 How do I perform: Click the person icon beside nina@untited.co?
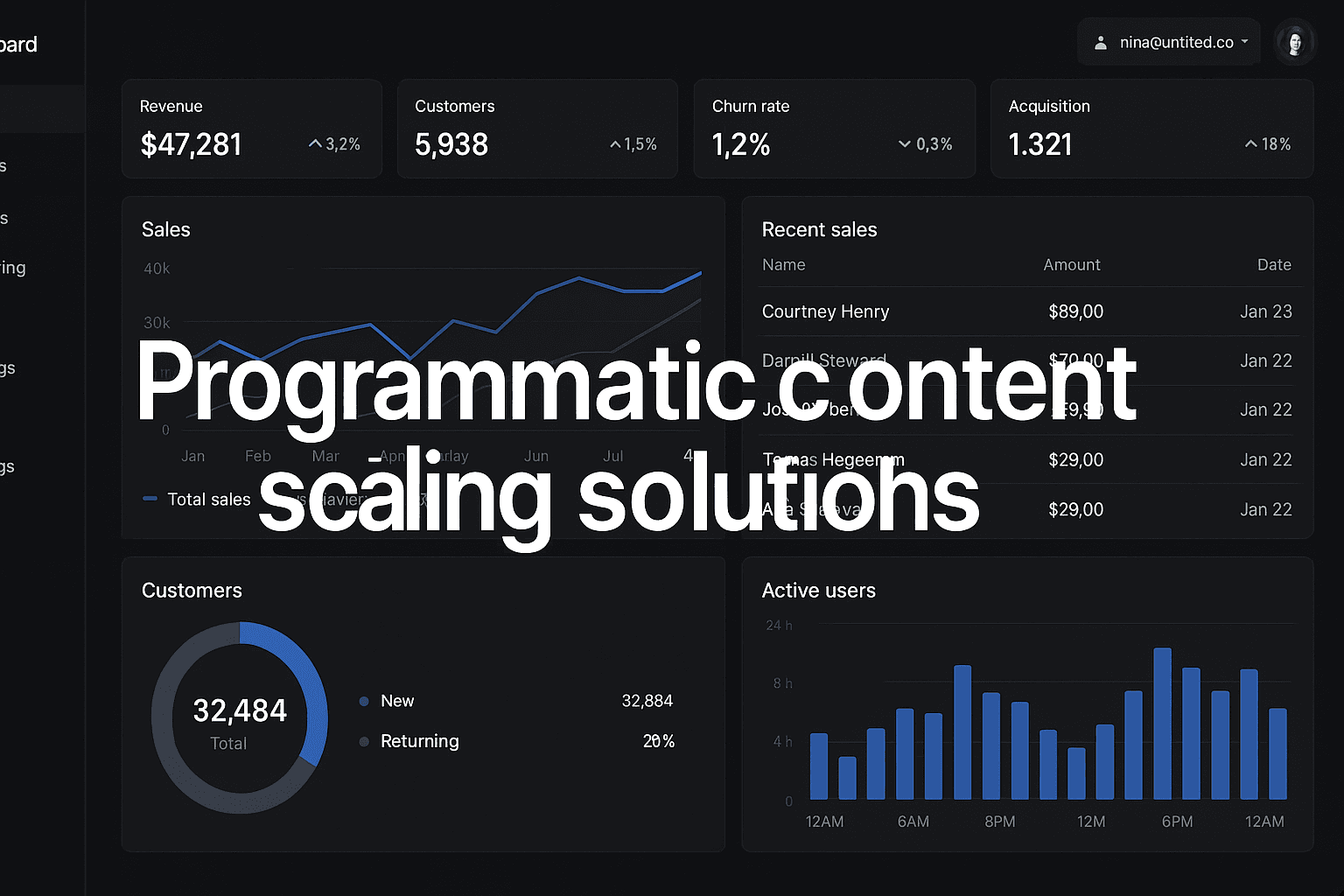[x=1101, y=43]
